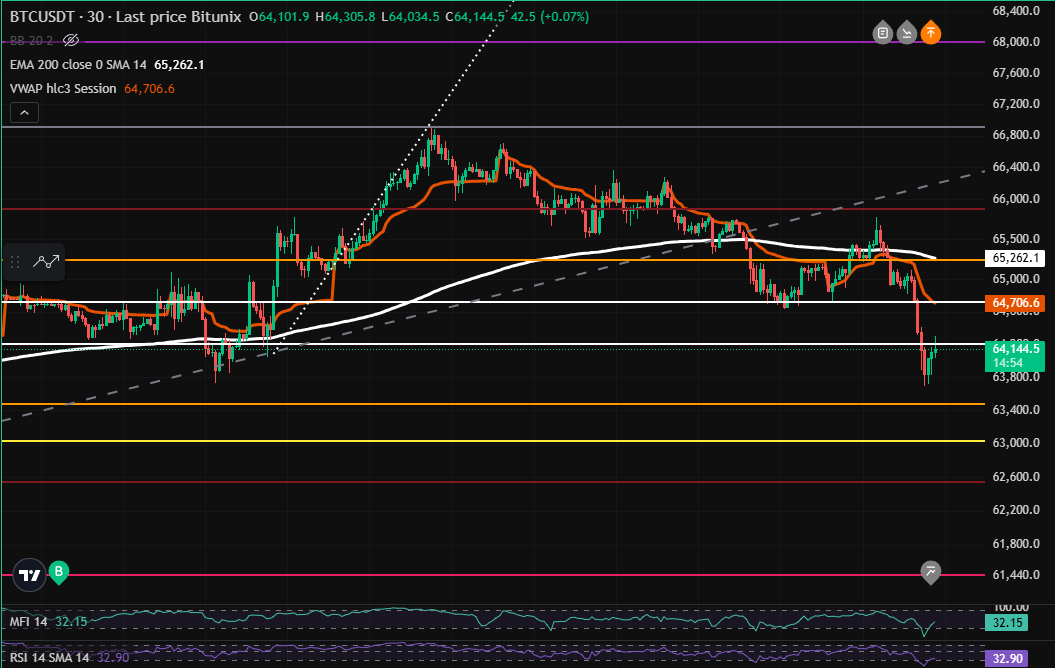Screen dimensions: 1055x668
Task: Click the open value O64,101.9 in the header
Action: click(x=279, y=17)
